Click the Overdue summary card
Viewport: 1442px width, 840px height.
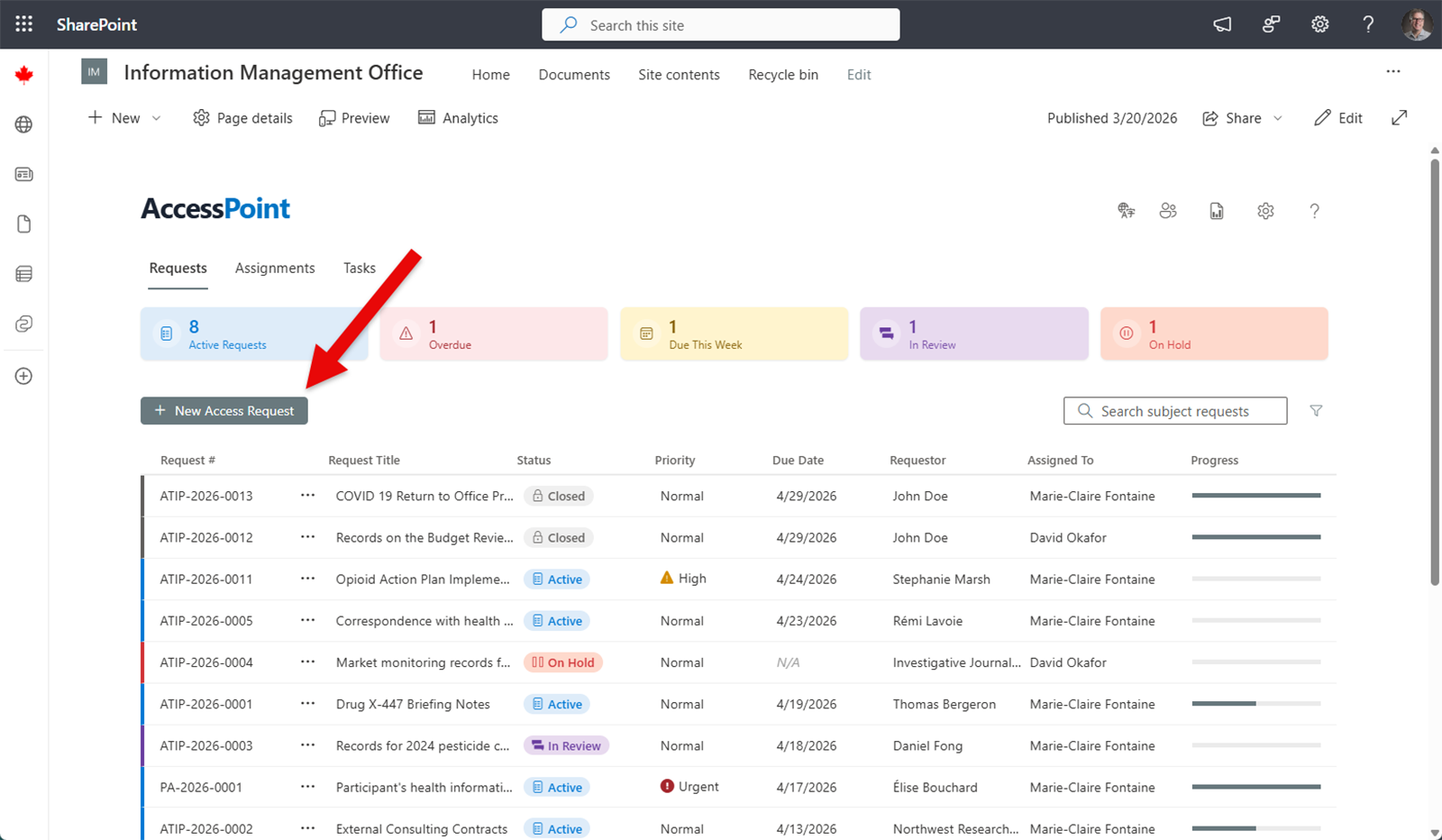tap(493, 334)
